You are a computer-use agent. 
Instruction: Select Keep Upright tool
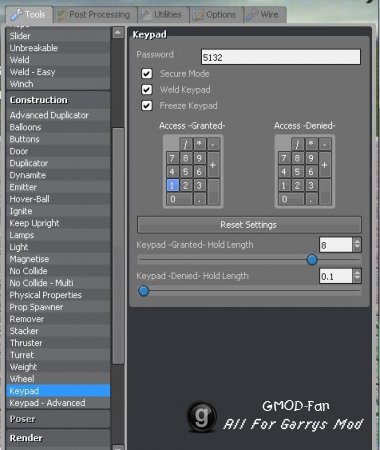pos(58,223)
